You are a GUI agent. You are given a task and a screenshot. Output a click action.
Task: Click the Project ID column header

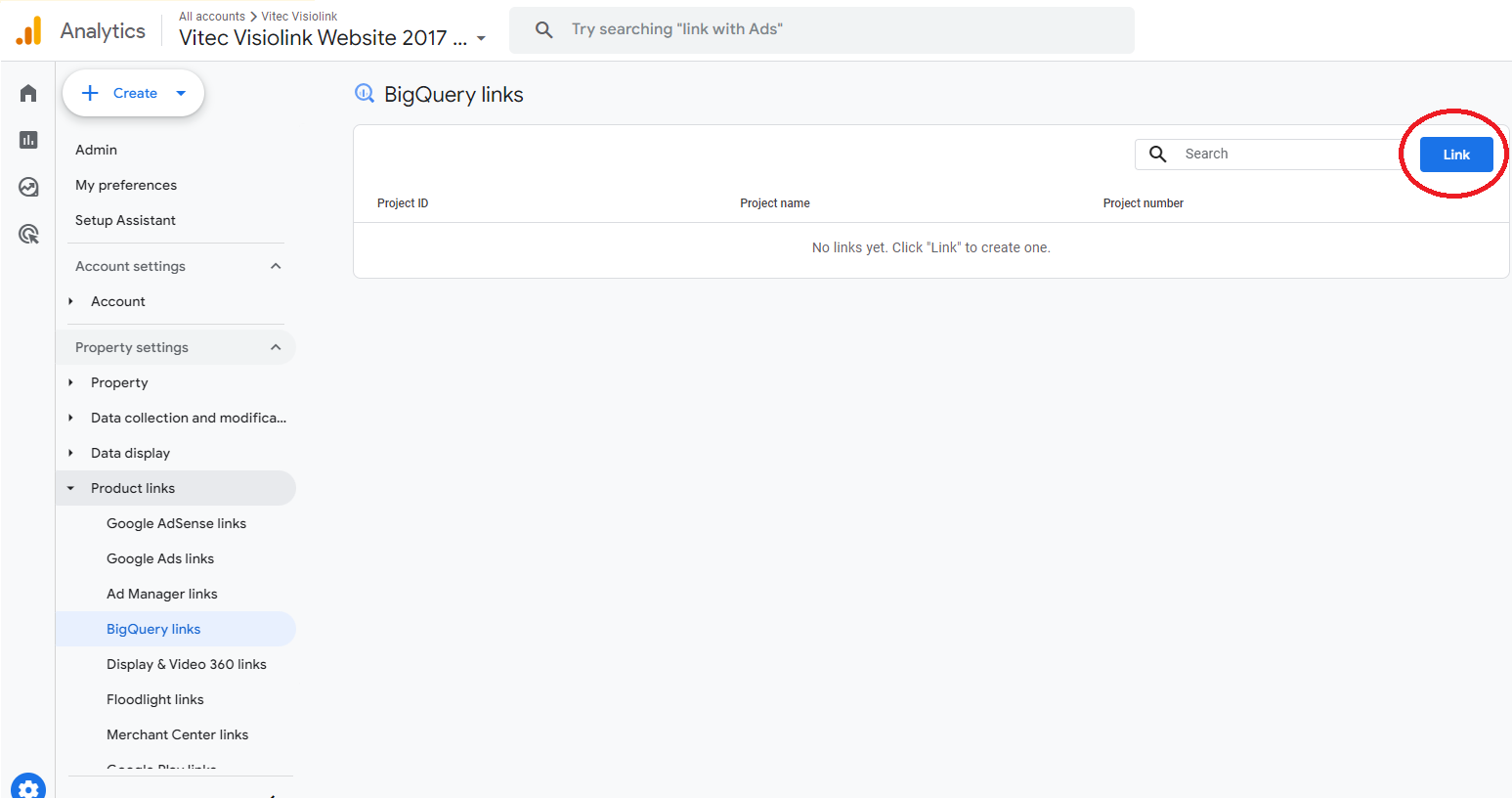403,203
